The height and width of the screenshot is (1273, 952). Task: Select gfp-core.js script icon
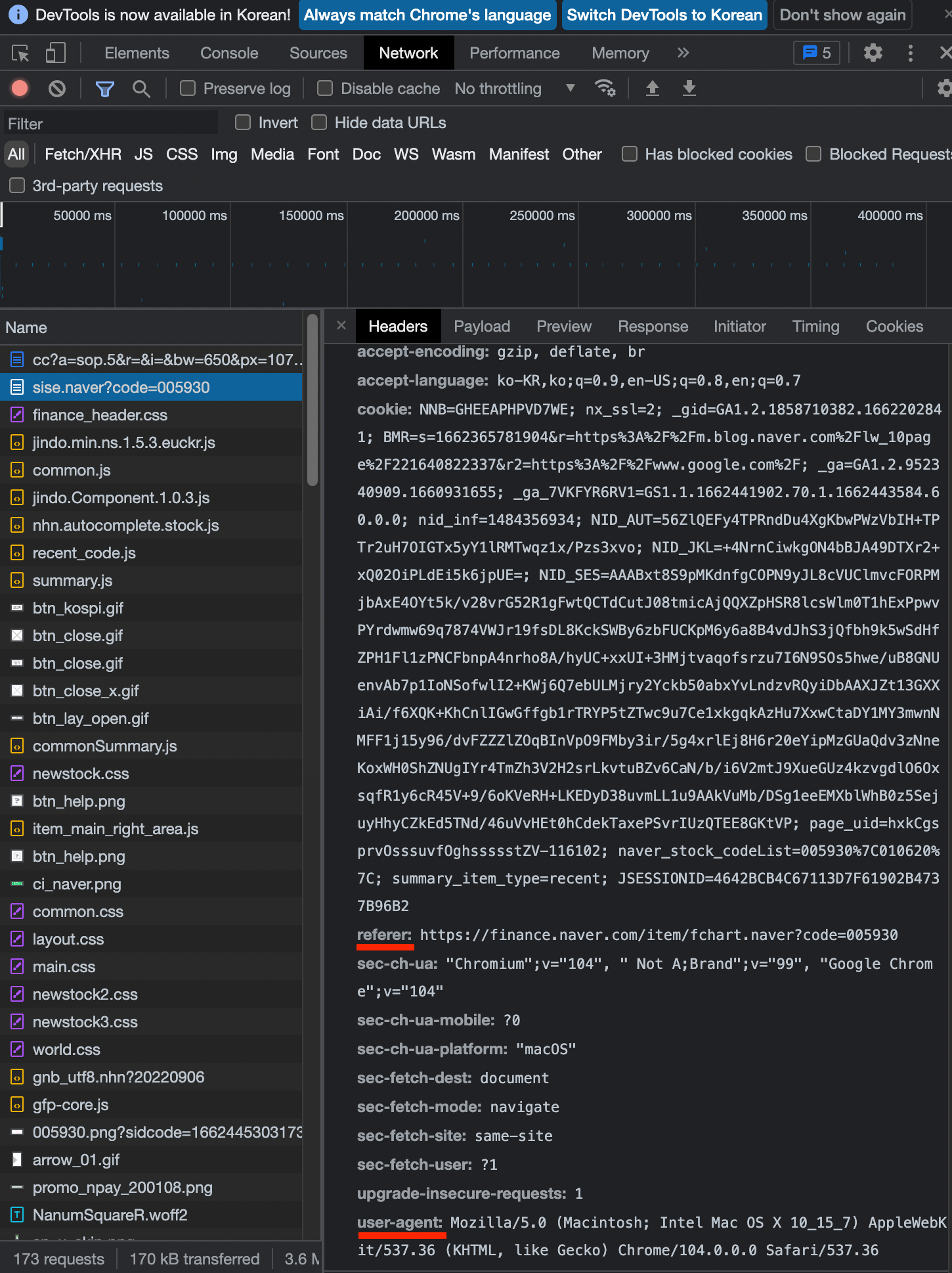click(17, 1105)
